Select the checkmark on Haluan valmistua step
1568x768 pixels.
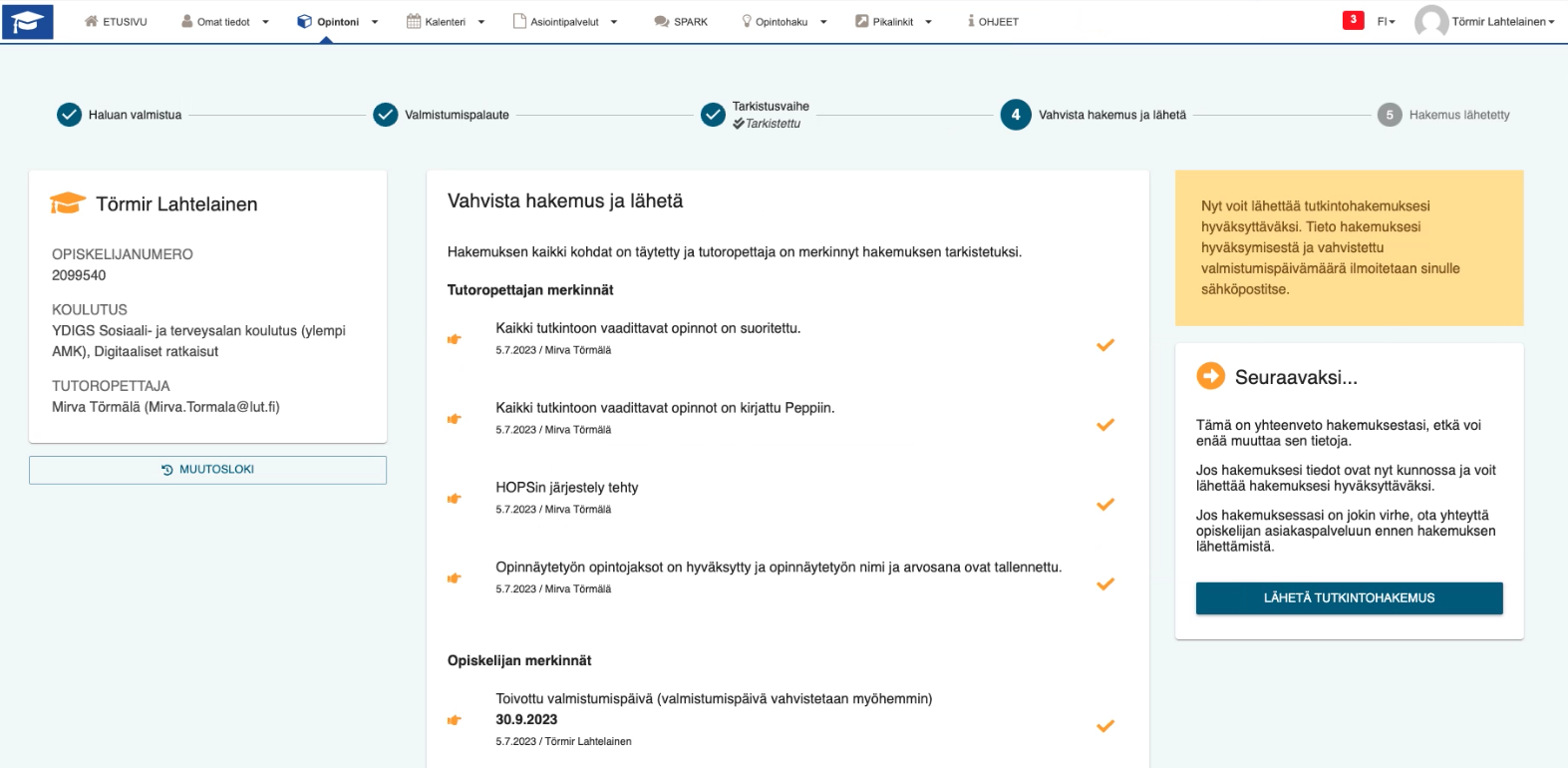[68, 114]
